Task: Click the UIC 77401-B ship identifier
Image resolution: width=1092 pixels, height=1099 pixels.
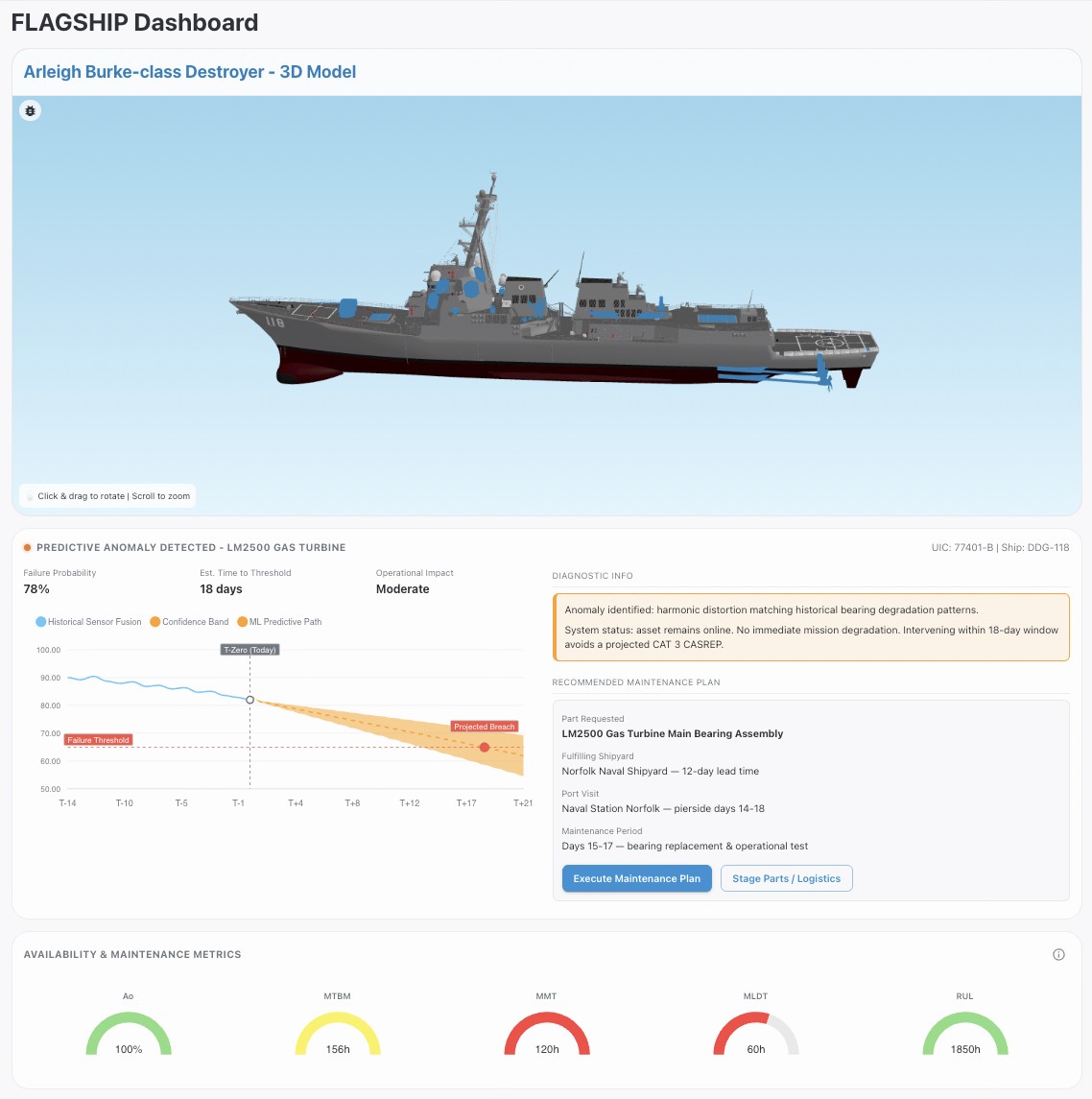Action: 1000,547
